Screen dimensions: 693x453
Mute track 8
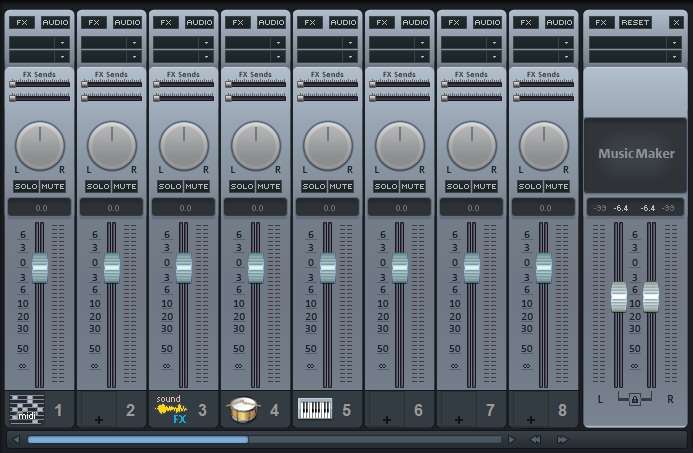[x=557, y=187]
